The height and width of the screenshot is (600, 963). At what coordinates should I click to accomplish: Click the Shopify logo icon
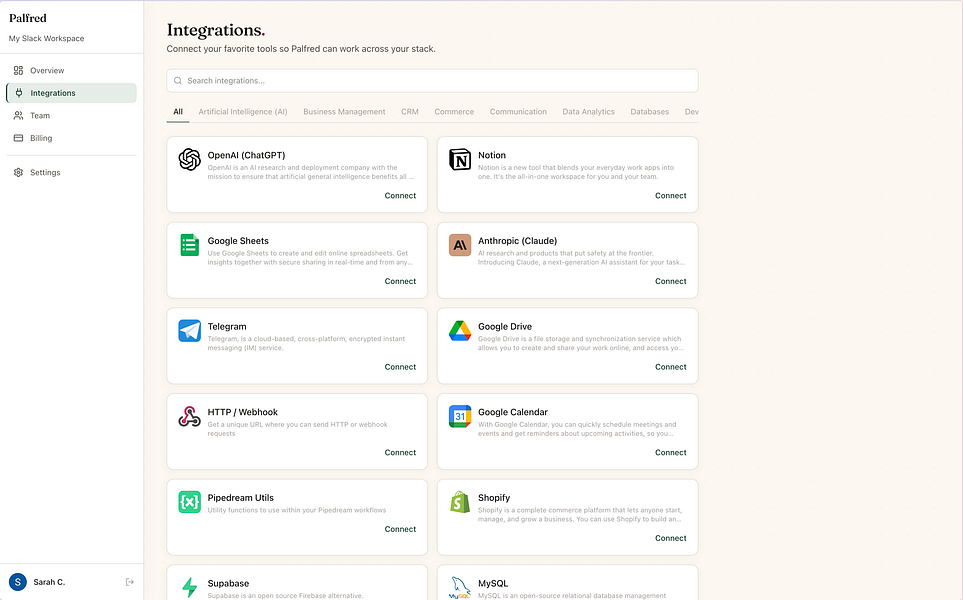[x=460, y=502]
